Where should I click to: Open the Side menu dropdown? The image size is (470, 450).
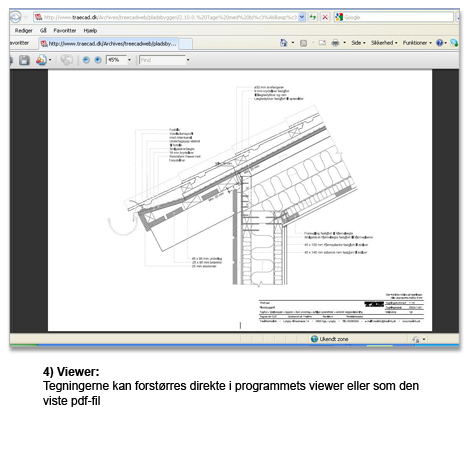click(358, 43)
